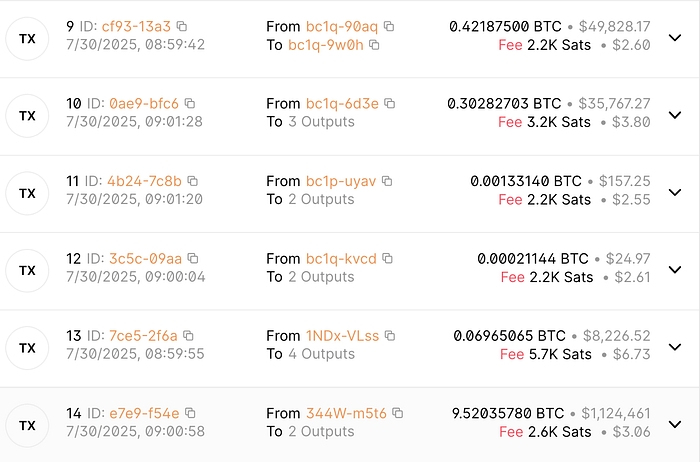This screenshot has width=700, height=462.
Task: Copy recipient address bc1q-9w0h
Action: pyautogui.click(x=374, y=45)
